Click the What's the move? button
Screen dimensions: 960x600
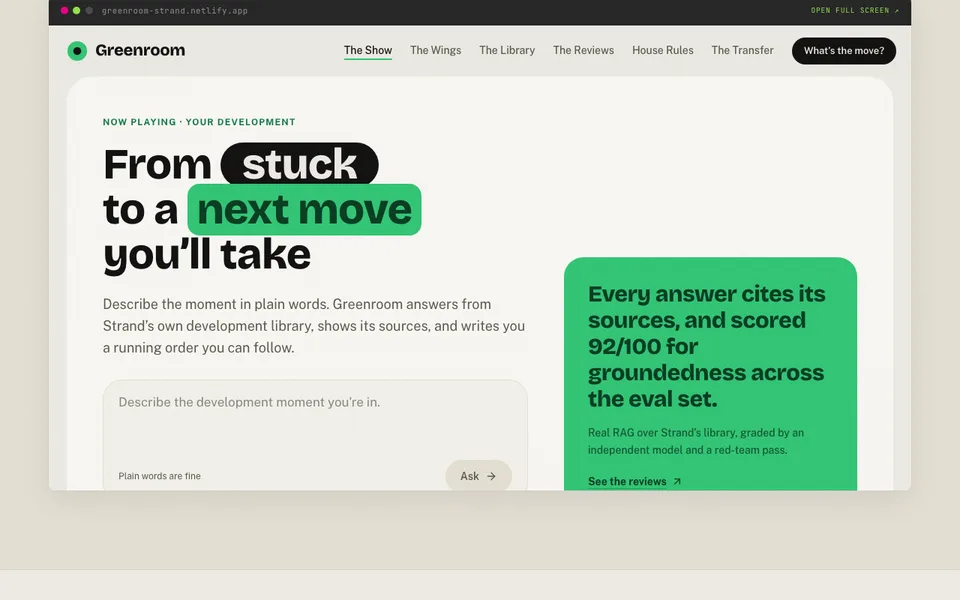[844, 51]
